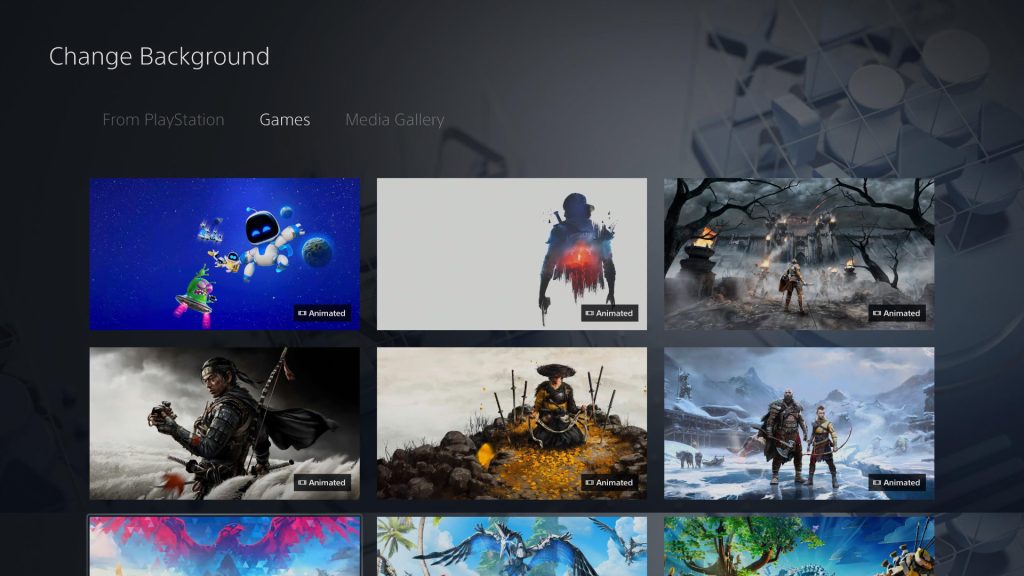Click the Animated badge on foggy castle thumbnail
The height and width of the screenshot is (576, 1024).
897,313
